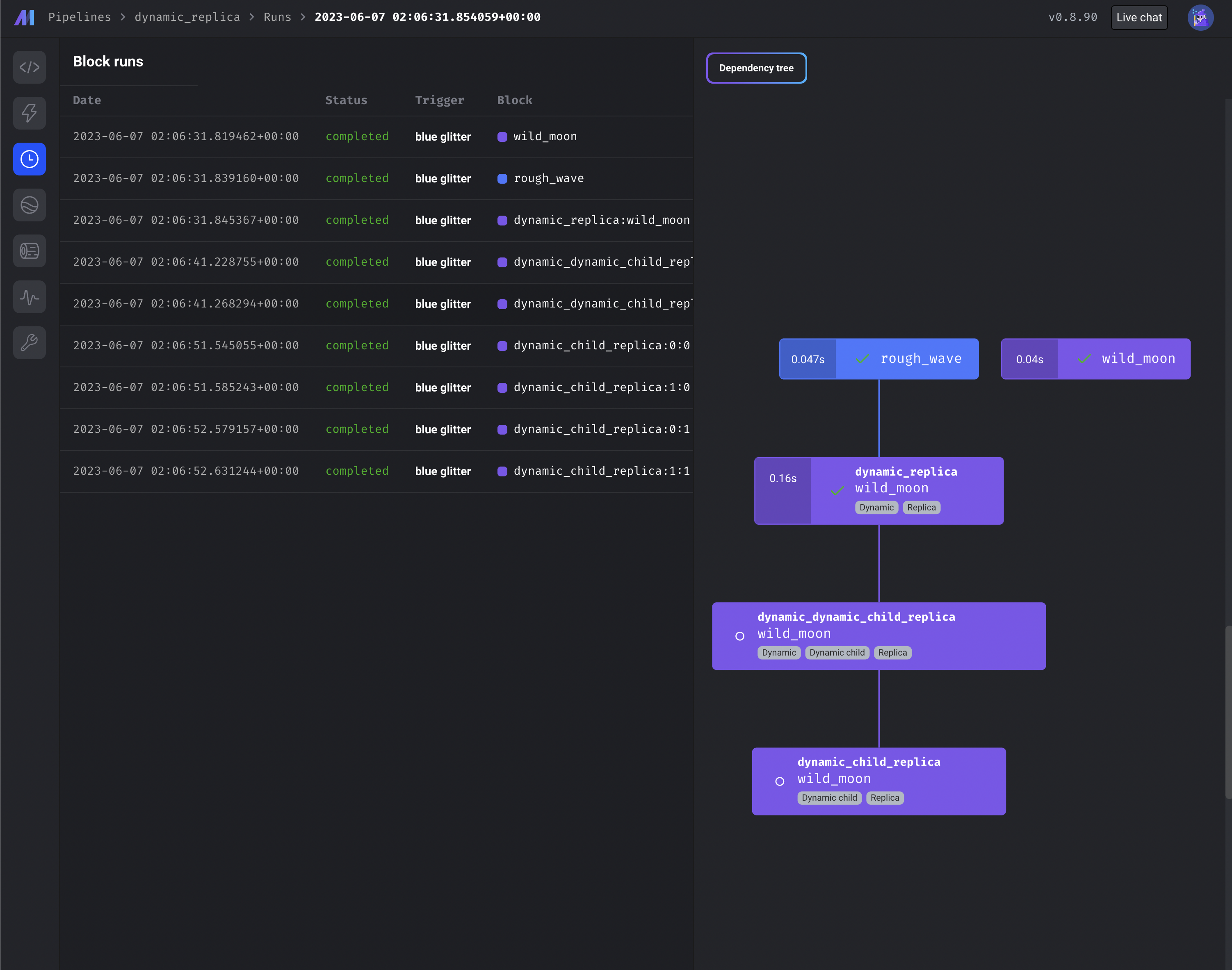Click the Mage logo icon
The height and width of the screenshot is (970, 1232).
click(24, 18)
